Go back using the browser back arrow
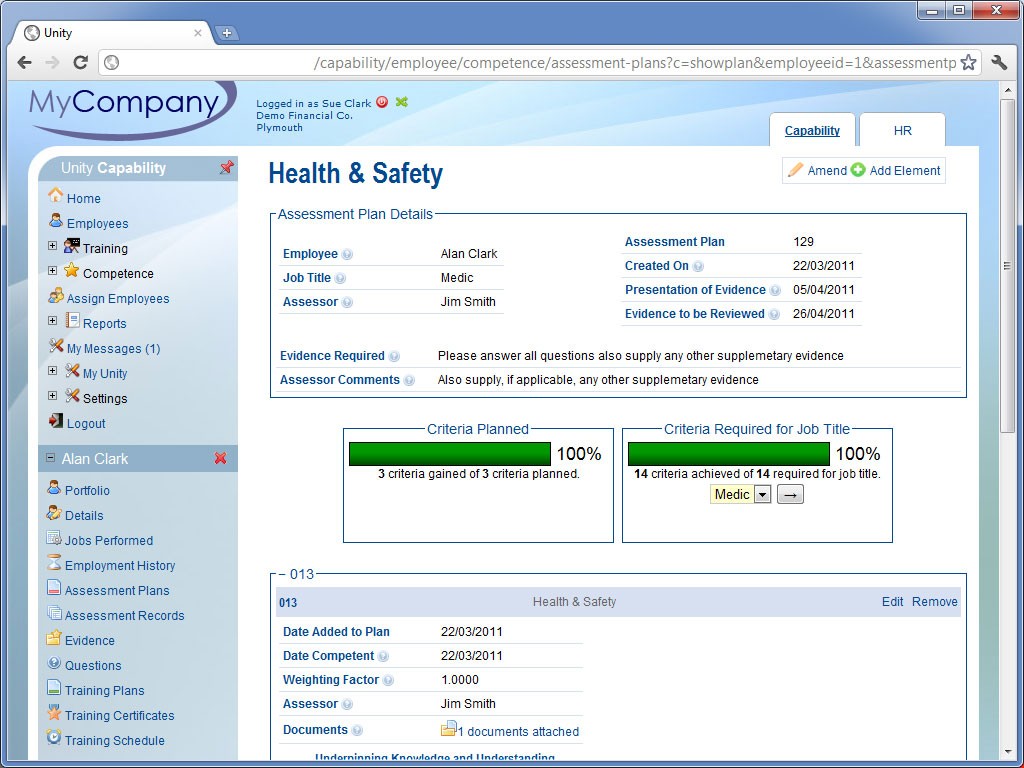 [25, 63]
